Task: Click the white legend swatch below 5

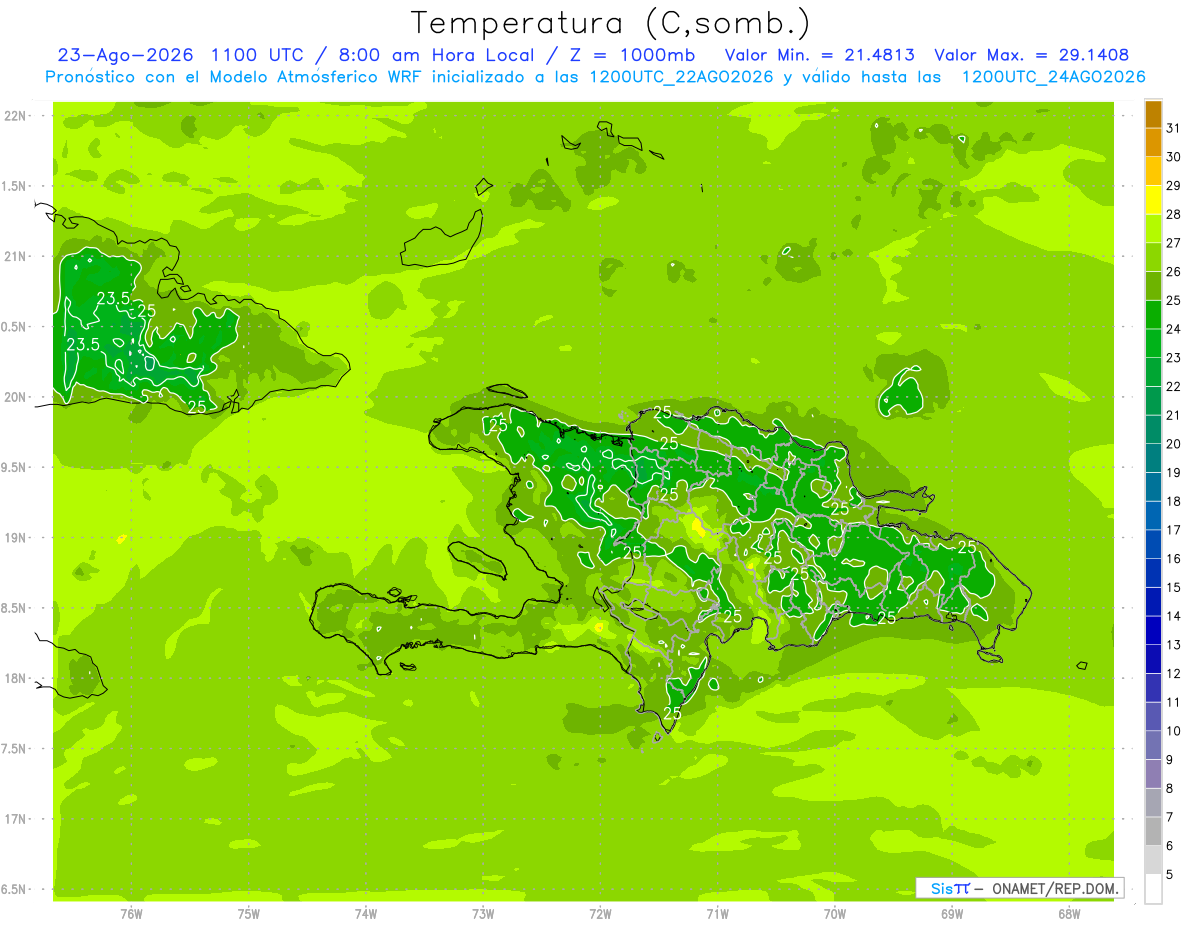Action: (x=1153, y=889)
